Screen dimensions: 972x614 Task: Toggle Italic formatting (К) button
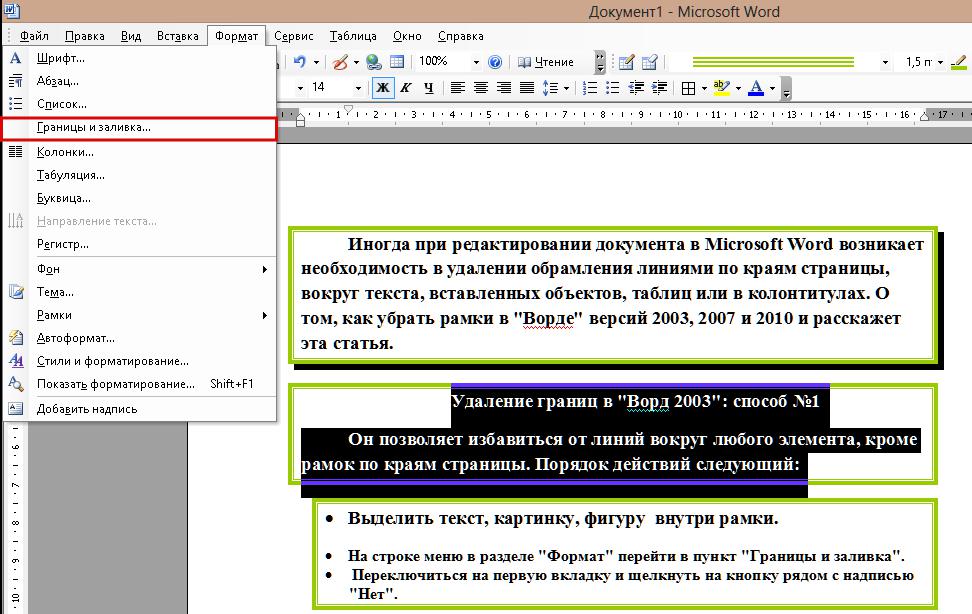pos(406,88)
